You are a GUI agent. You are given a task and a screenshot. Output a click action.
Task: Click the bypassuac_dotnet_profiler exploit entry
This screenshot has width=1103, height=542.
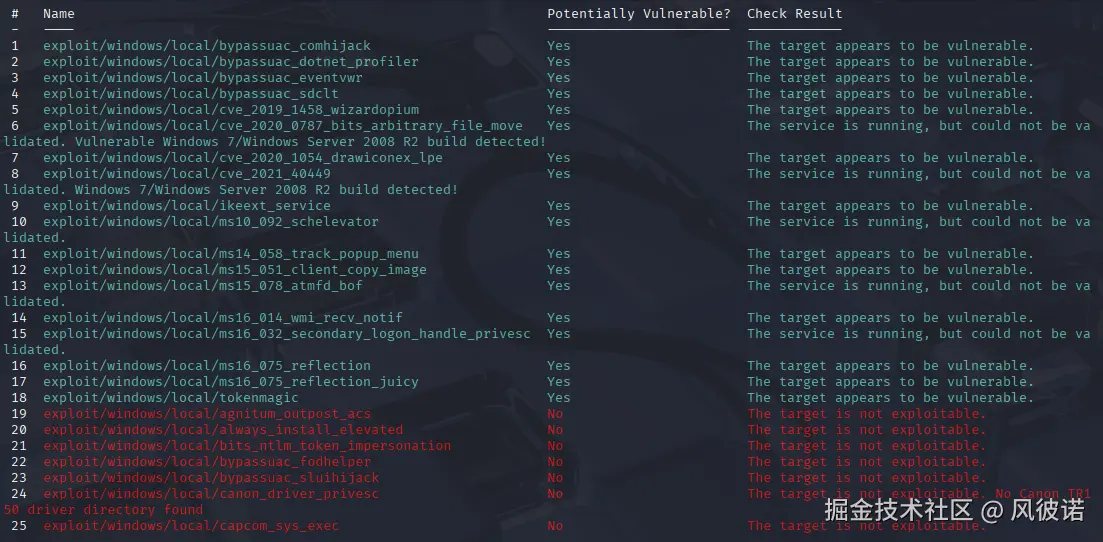[x=231, y=62]
